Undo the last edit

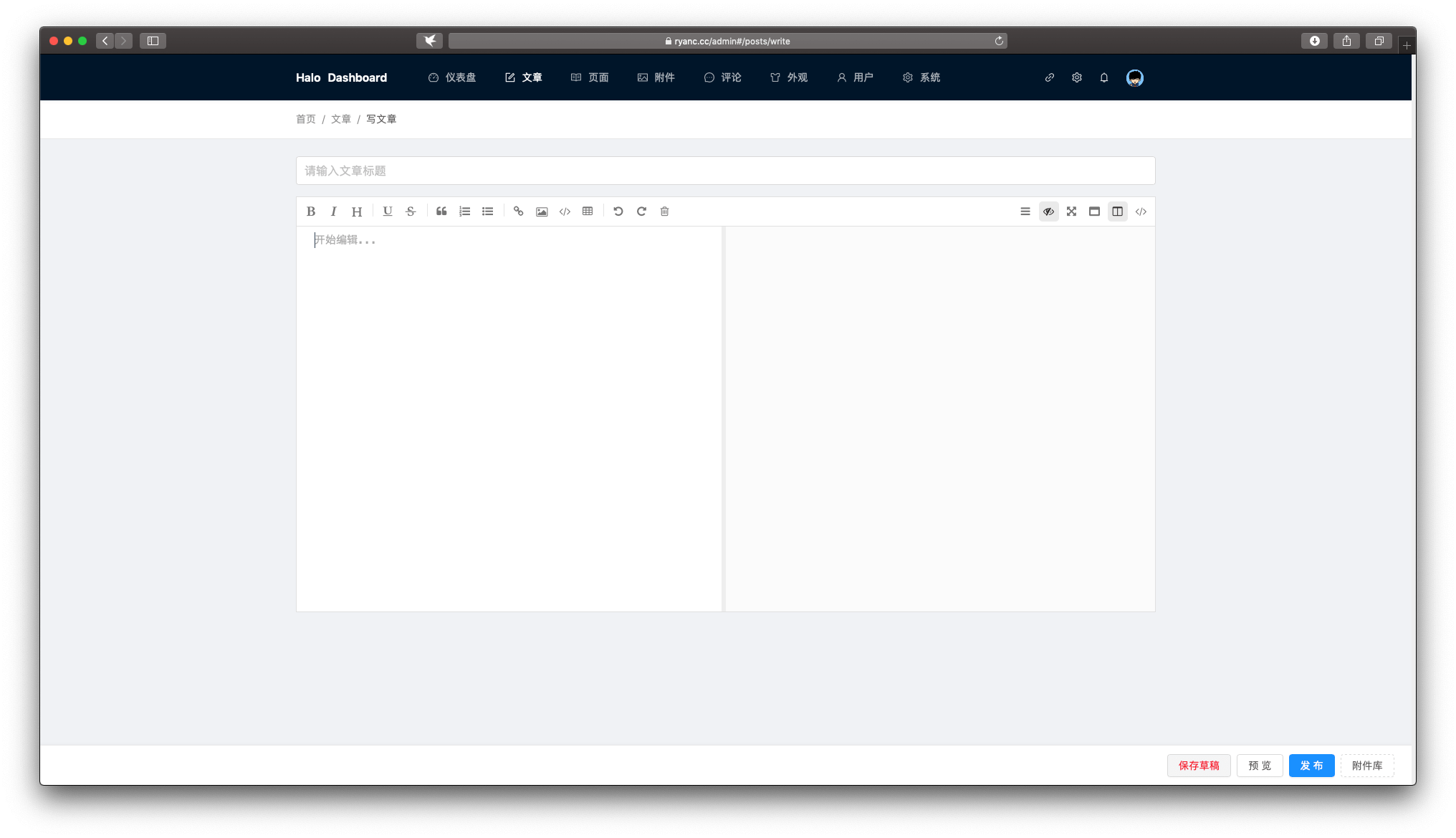(618, 211)
